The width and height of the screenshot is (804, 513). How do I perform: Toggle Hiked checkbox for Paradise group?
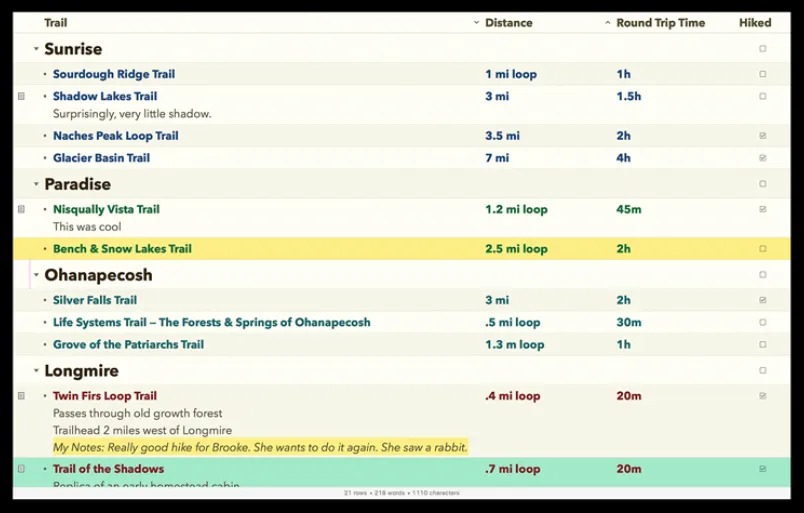[762, 184]
